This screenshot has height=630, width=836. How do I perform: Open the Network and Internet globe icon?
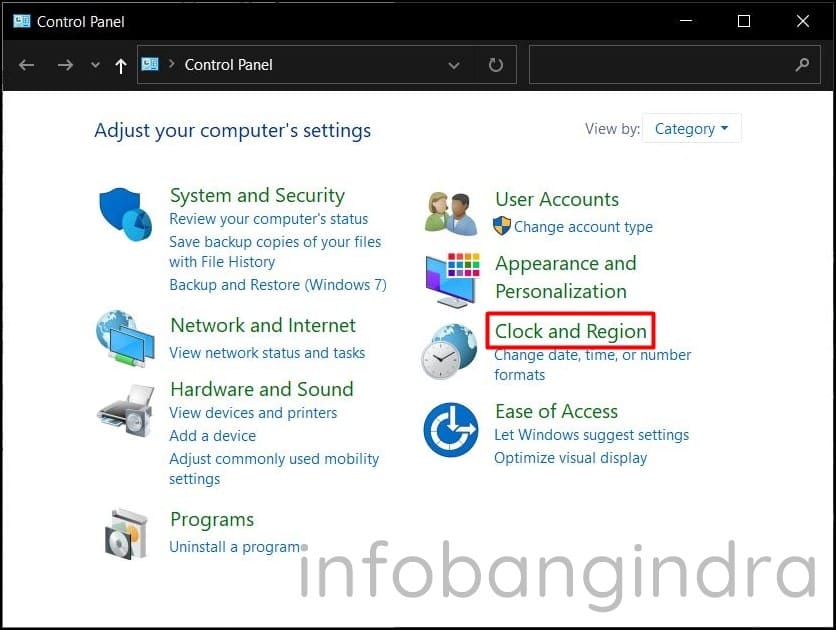125,338
